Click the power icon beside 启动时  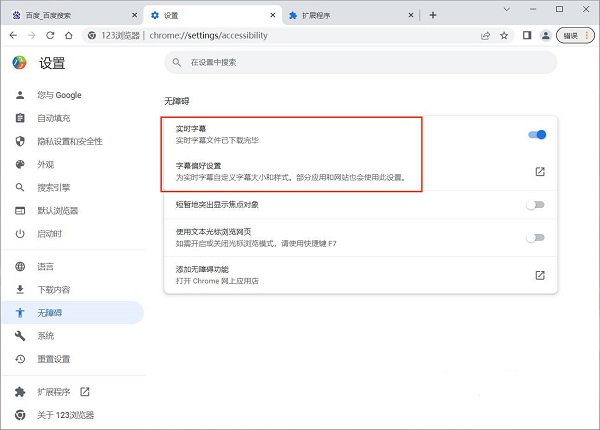click(x=20, y=234)
